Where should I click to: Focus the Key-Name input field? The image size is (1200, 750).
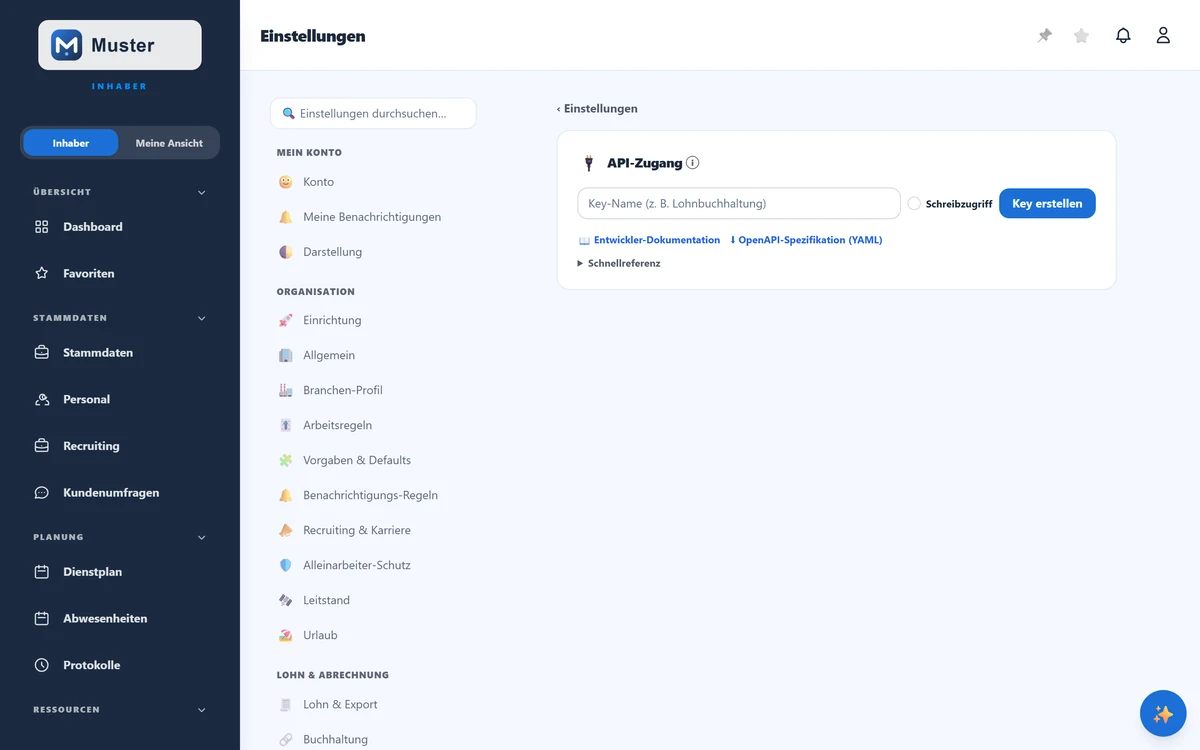point(739,204)
